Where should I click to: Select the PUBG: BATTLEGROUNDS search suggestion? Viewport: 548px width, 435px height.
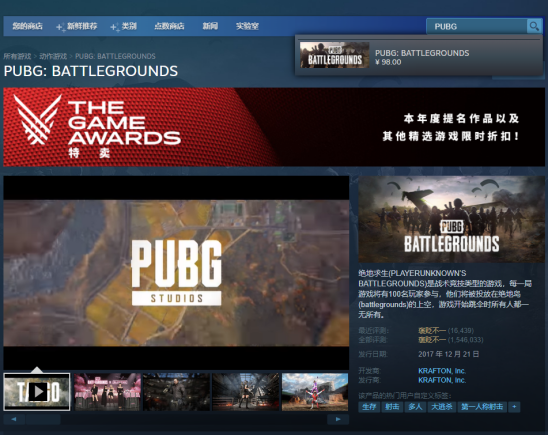[x=419, y=55]
